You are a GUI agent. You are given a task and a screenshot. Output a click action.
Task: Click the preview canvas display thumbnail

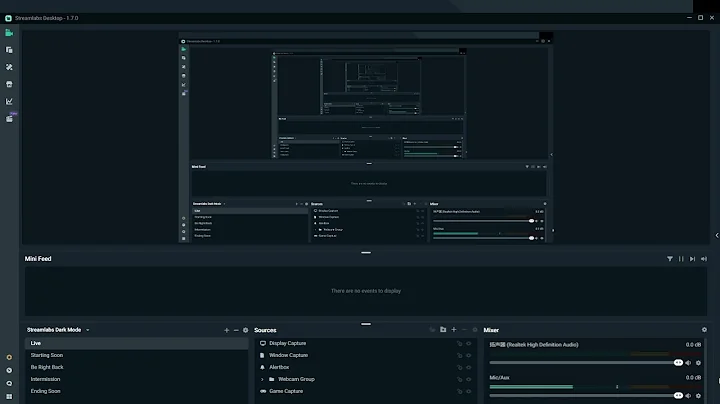coord(366,137)
